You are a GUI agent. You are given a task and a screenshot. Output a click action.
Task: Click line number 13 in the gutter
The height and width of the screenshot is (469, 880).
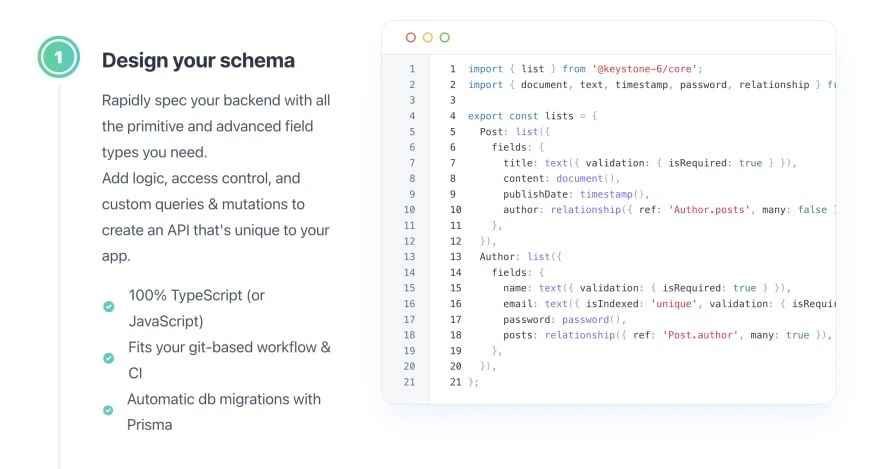409,257
